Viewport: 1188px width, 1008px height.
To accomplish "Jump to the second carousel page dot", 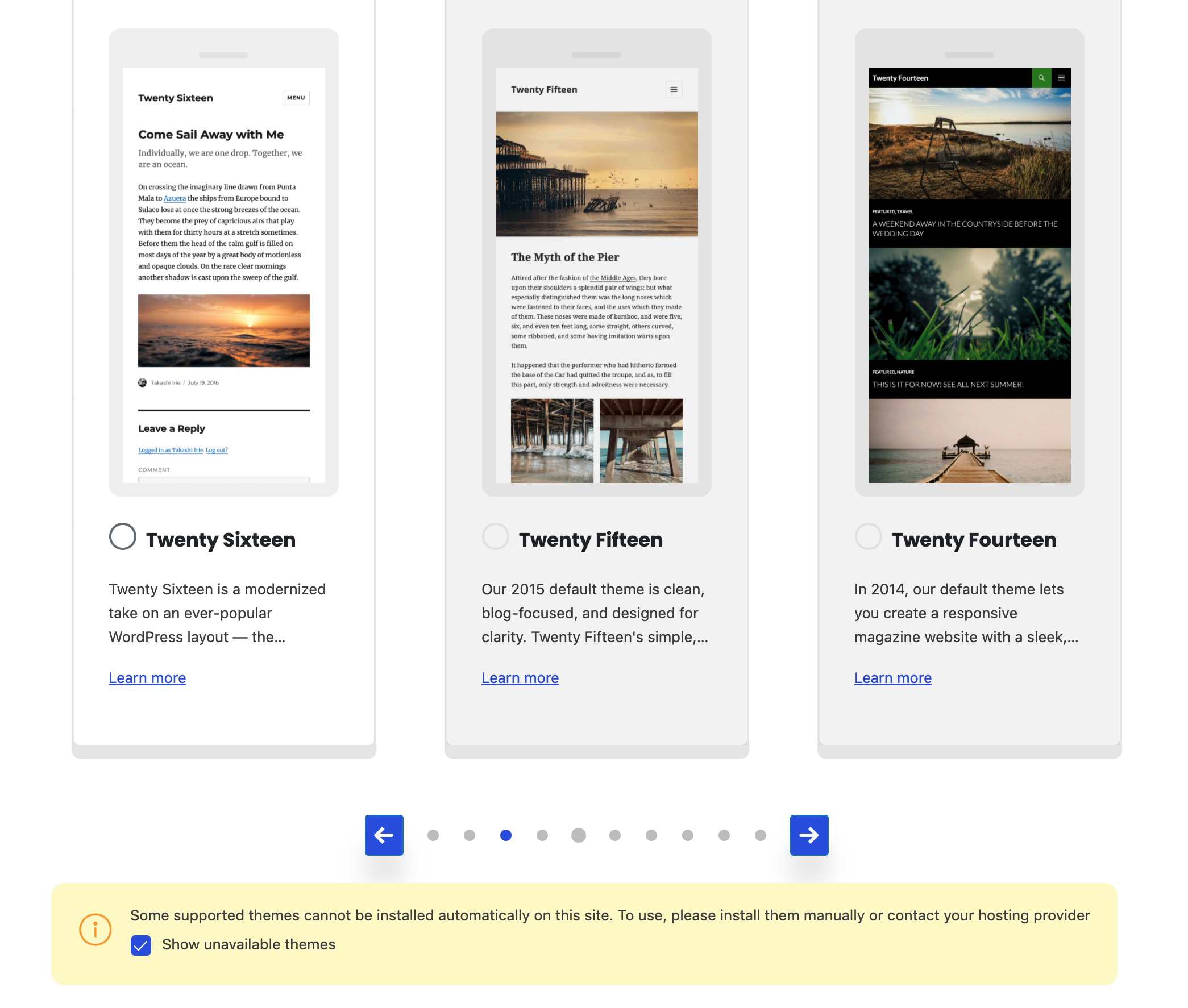I will click(x=469, y=835).
